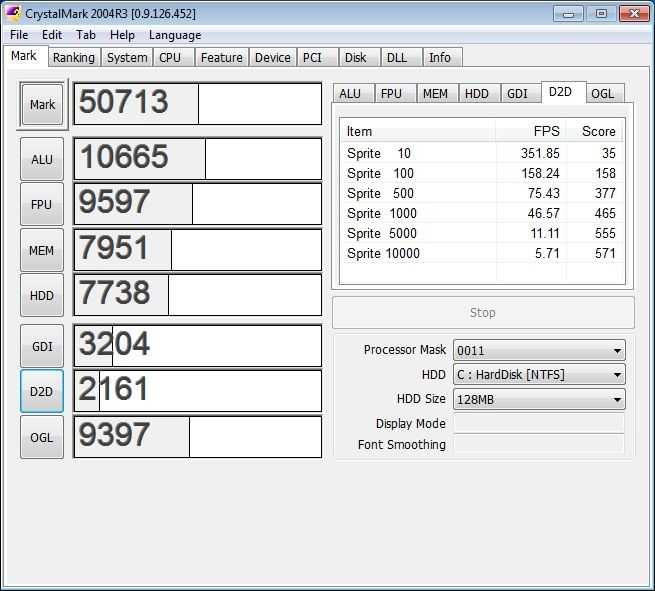Viewport: 655px width, 591px height.
Task: Run the GDI benchmark button
Action: click(x=42, y=347)
